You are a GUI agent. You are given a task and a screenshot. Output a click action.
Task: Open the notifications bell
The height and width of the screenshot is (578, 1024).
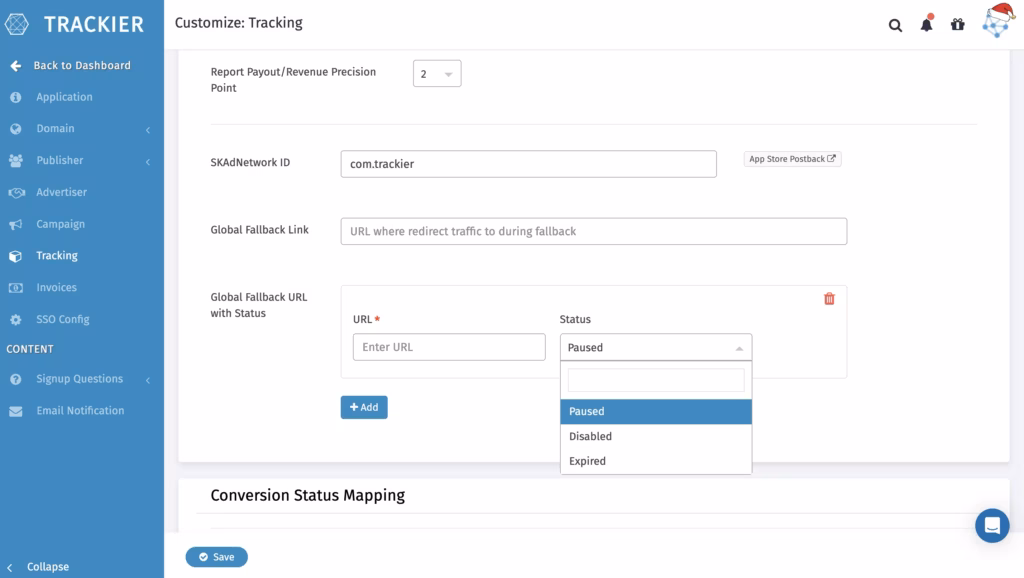point(927,24)
